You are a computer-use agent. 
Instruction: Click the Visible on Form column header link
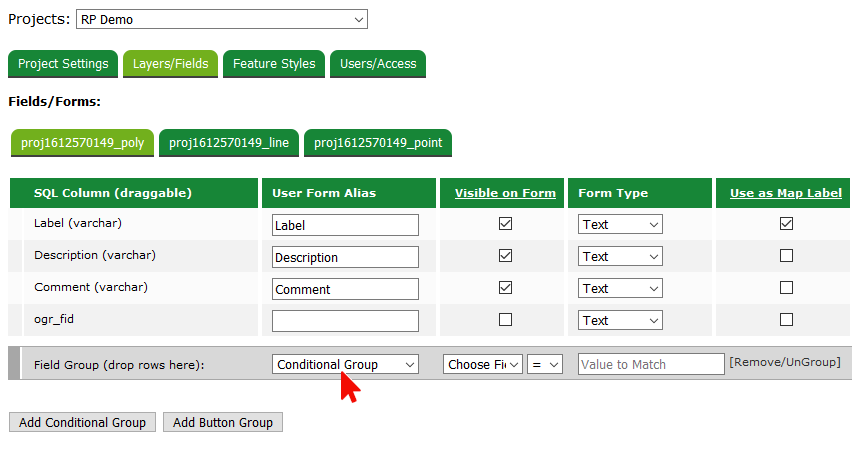pos(505,193)
